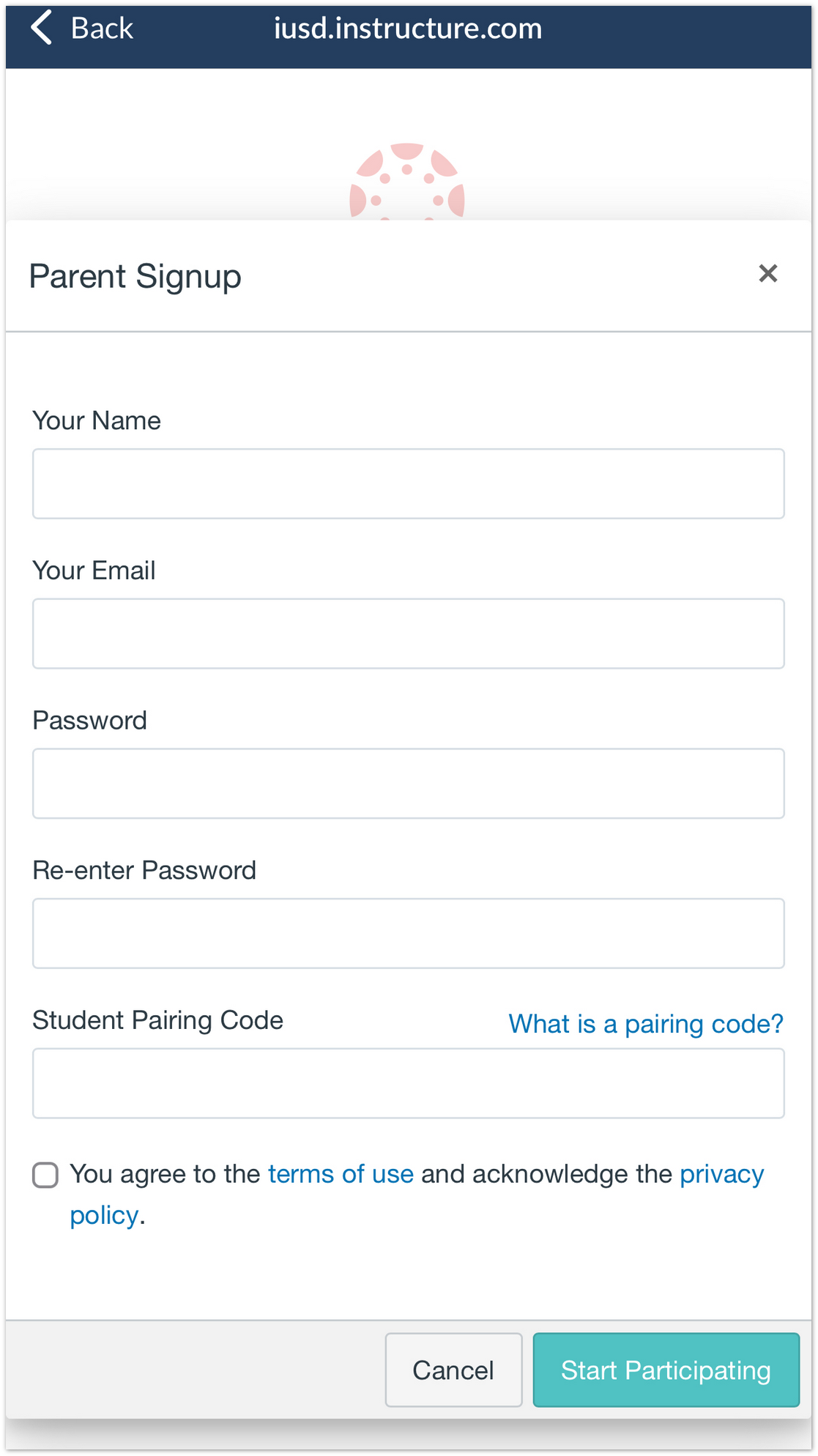Select the Password input field
Viewport: 818px width, 1456px height.
coord(408,784)
